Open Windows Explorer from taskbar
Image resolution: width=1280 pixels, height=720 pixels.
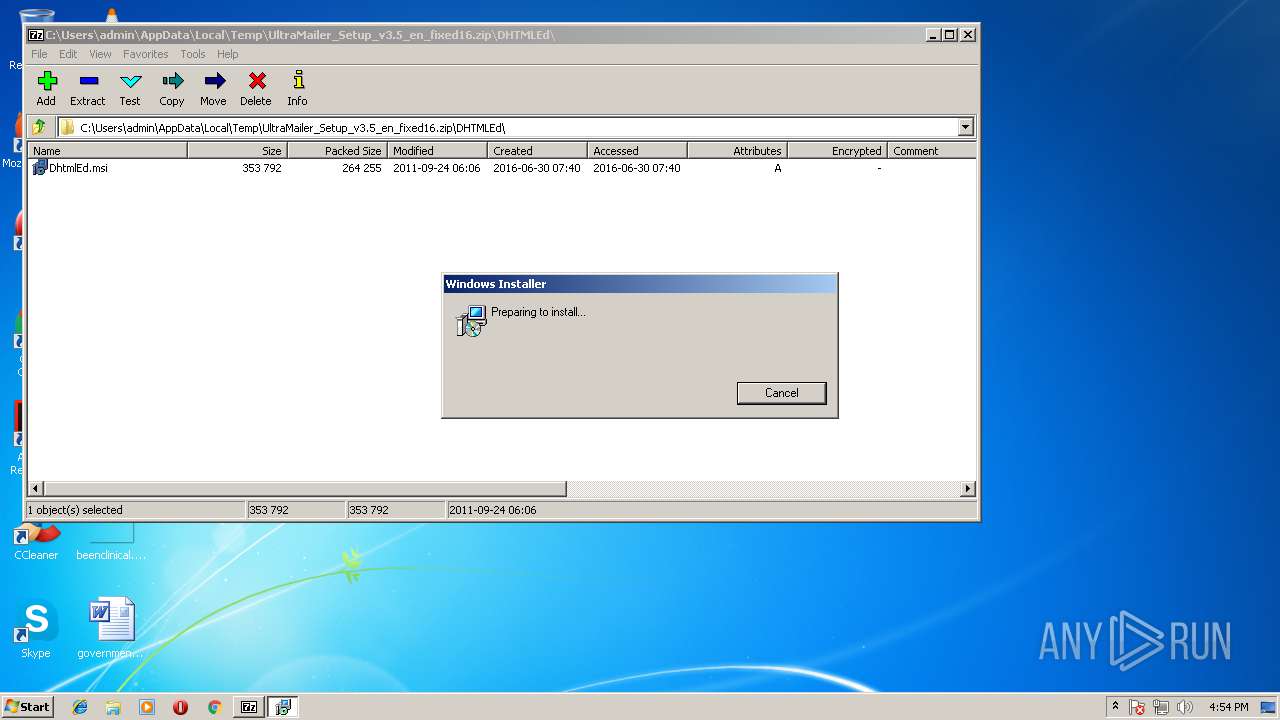[113, 707]
